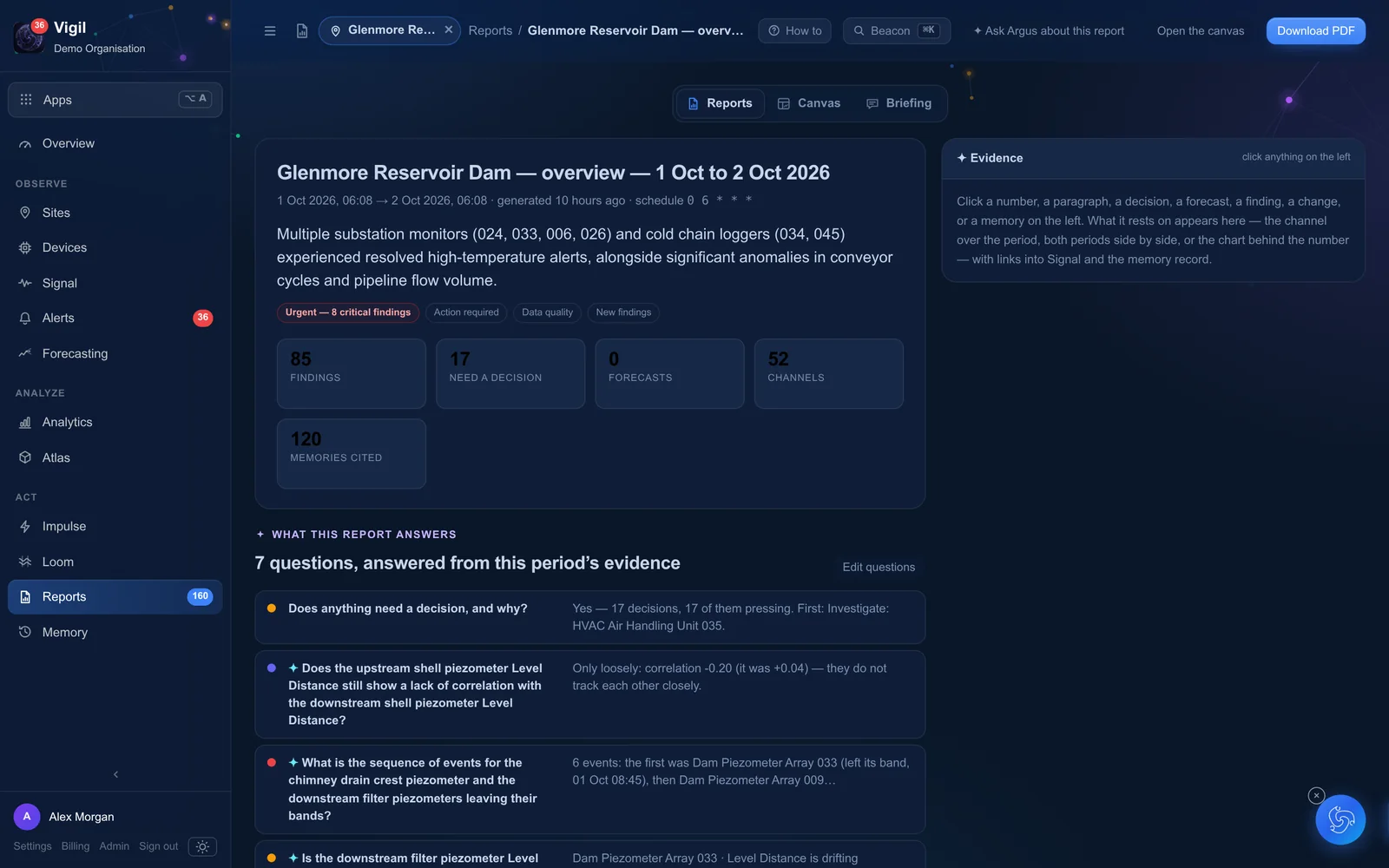
Task: Open Memory in the sidebar
Action: [x=115, y=632]
